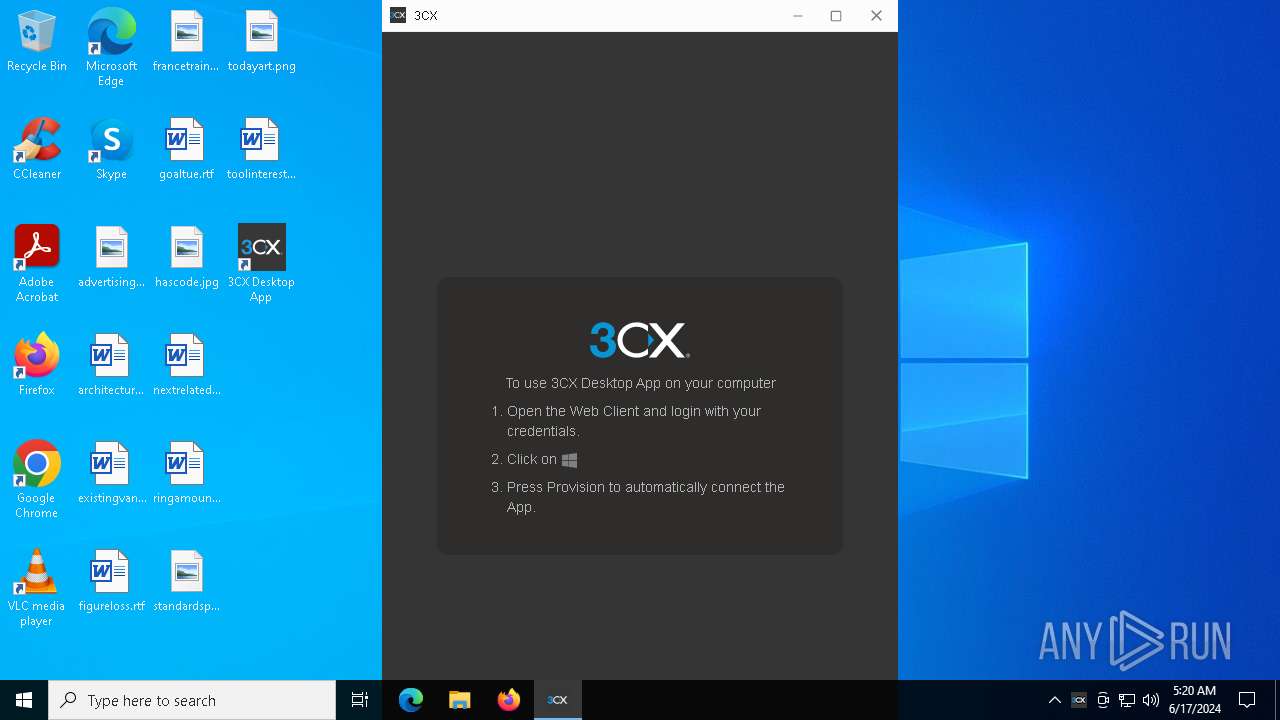Click the 3CX logo in the app panel
Screen dimensions: 1280x720
coord(639,340)
